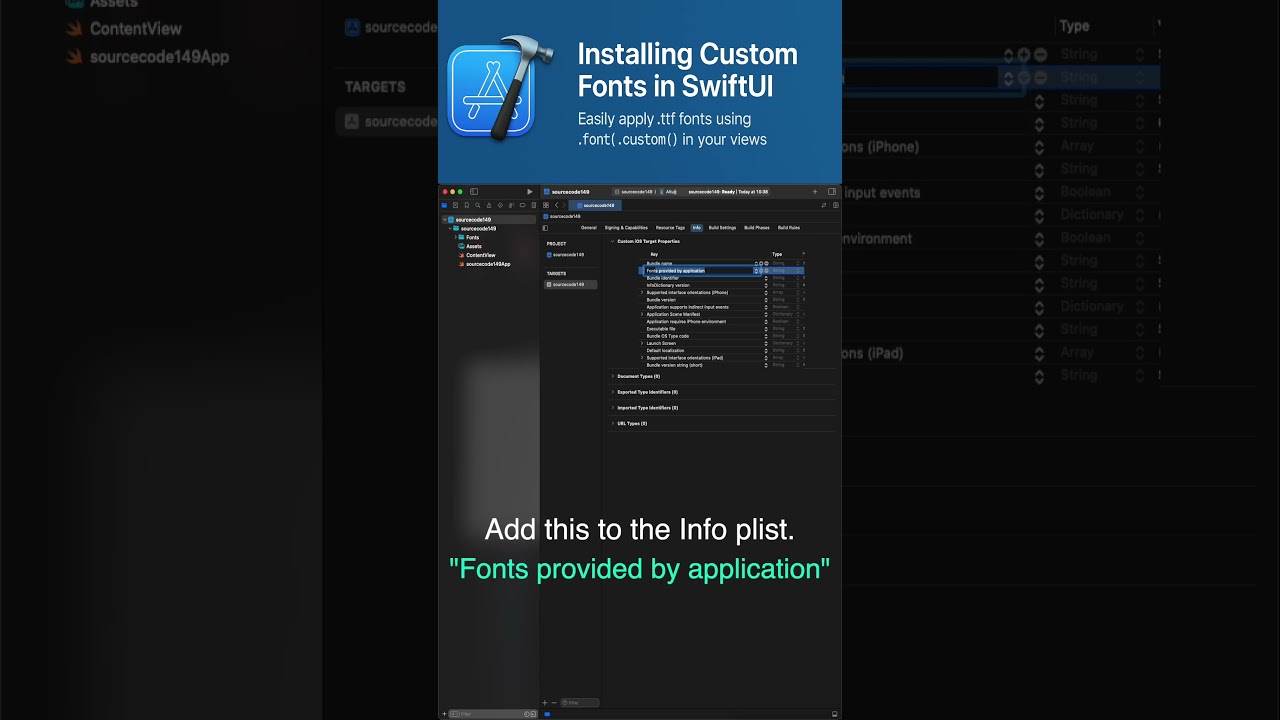Add a file with plus in navigator bottom bar

coord(444,714)
